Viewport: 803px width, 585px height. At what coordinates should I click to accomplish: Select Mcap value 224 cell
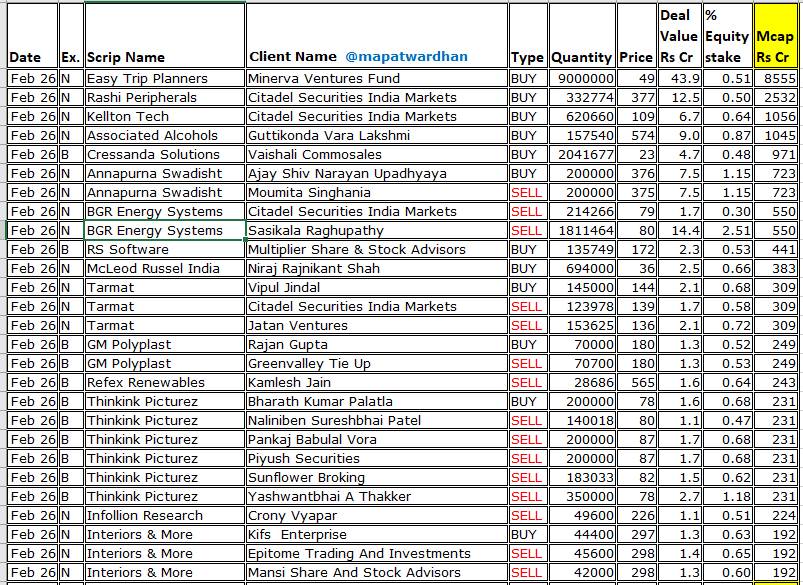(x=775, y=515)
